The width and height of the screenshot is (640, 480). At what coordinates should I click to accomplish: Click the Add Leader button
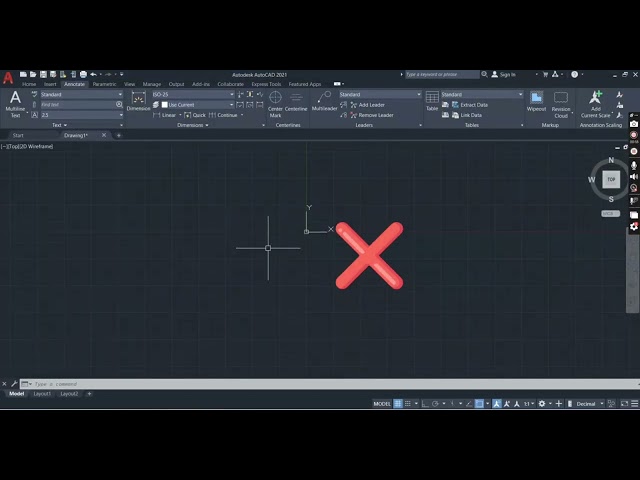(367, 105)
